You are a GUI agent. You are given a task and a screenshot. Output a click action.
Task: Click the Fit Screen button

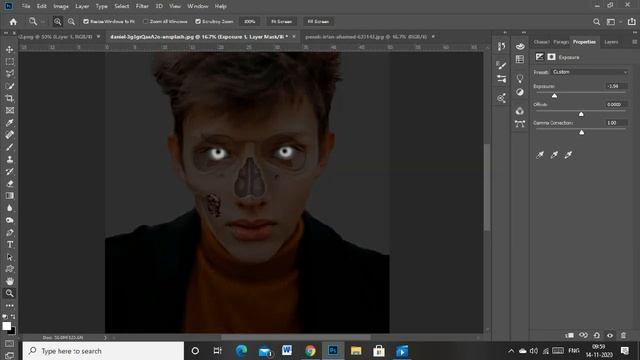tap(281, 22)
